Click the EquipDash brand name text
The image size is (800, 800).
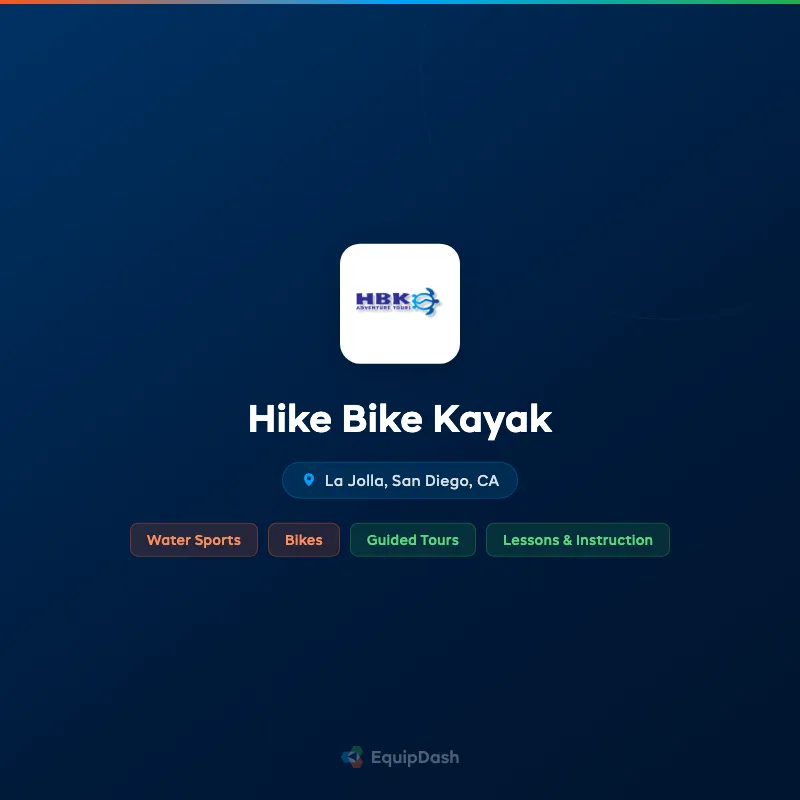[415, 758]
